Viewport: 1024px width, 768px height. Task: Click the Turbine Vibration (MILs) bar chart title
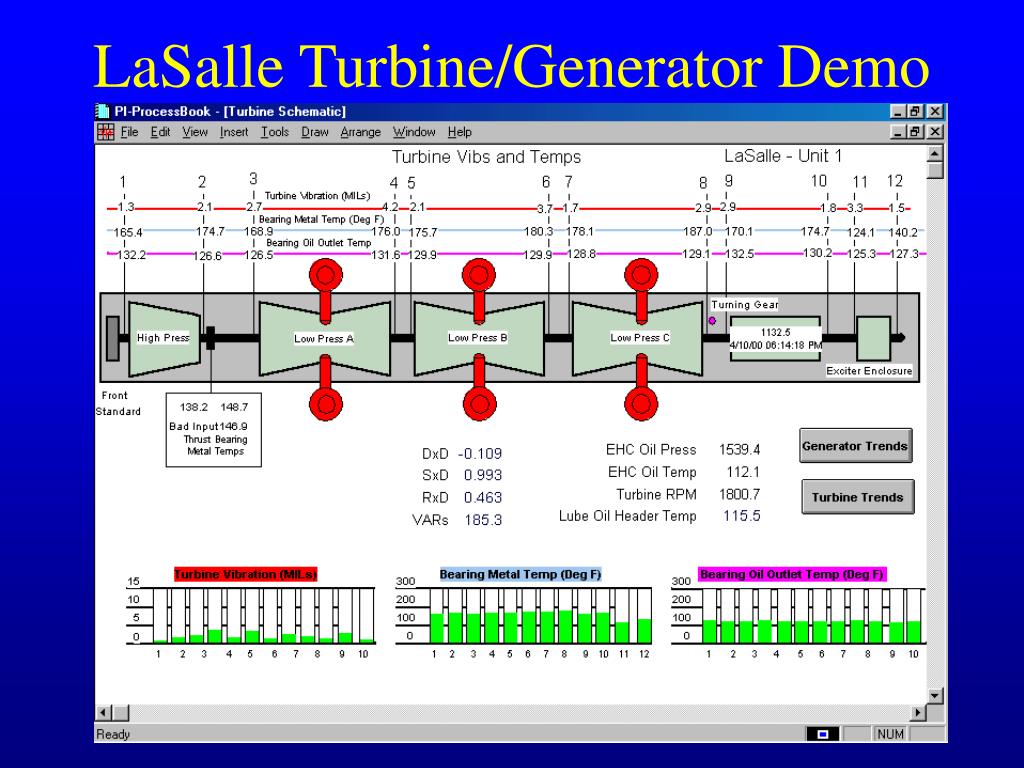point(246,575)
